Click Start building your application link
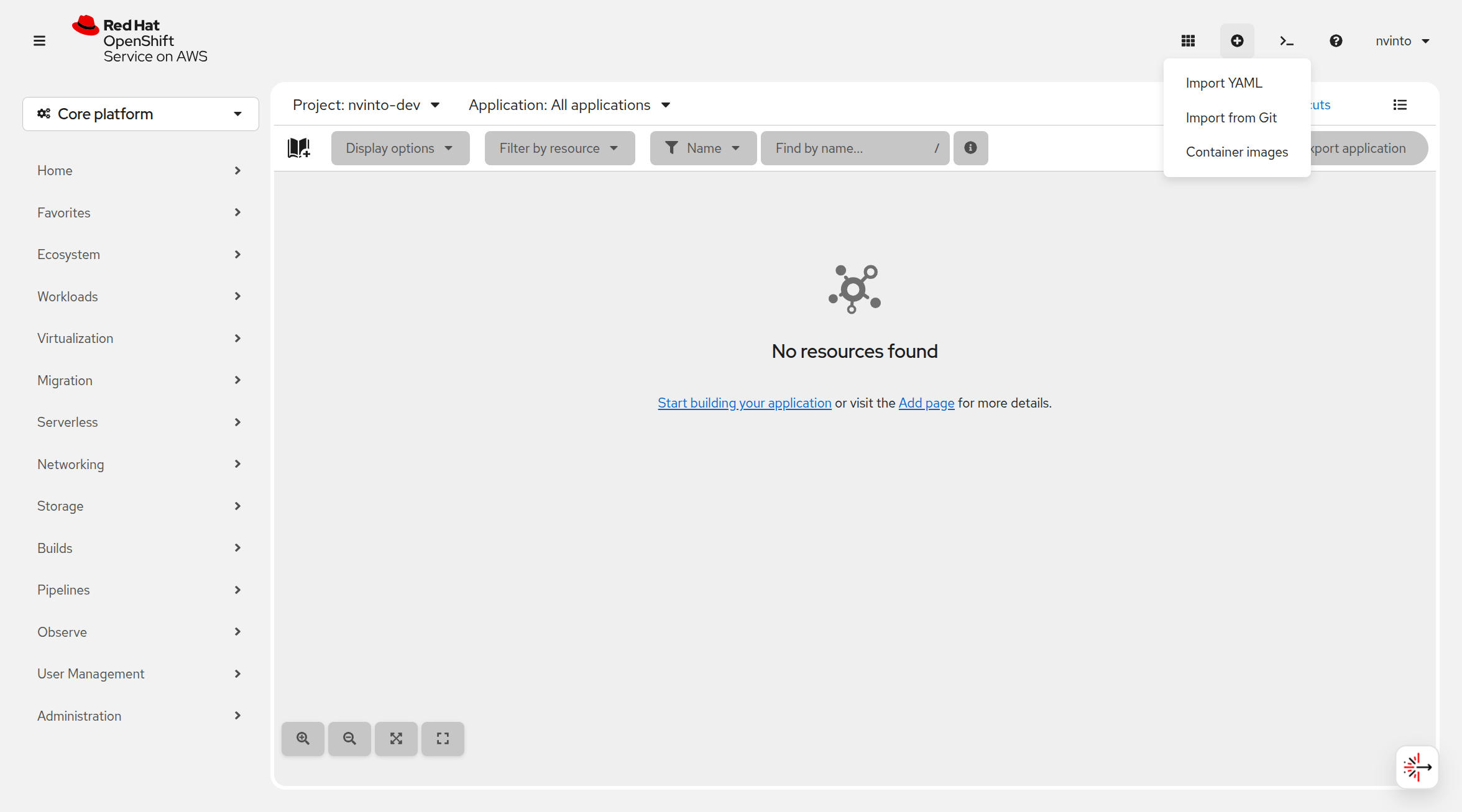Viewport: 1462px width, 812px height. click(744, 403)
